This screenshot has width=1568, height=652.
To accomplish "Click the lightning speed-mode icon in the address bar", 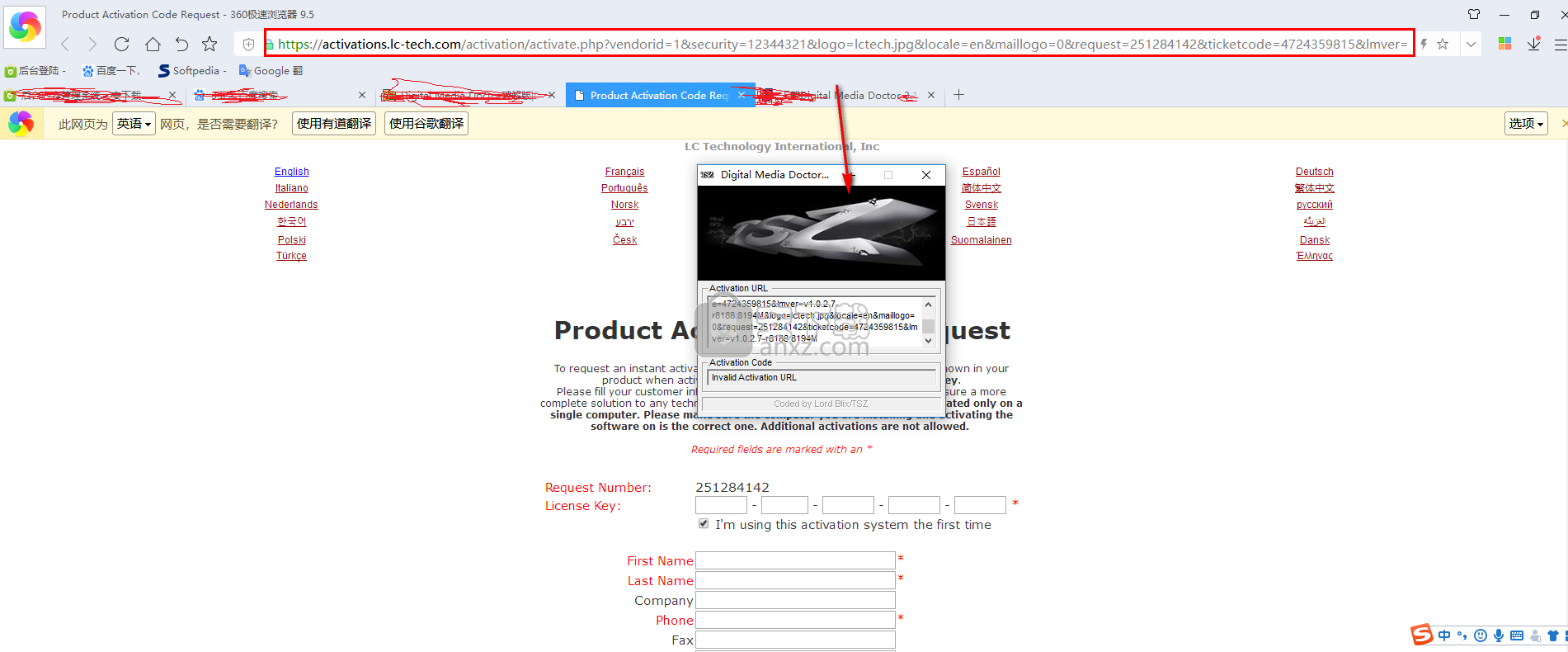I will 1424,44.
